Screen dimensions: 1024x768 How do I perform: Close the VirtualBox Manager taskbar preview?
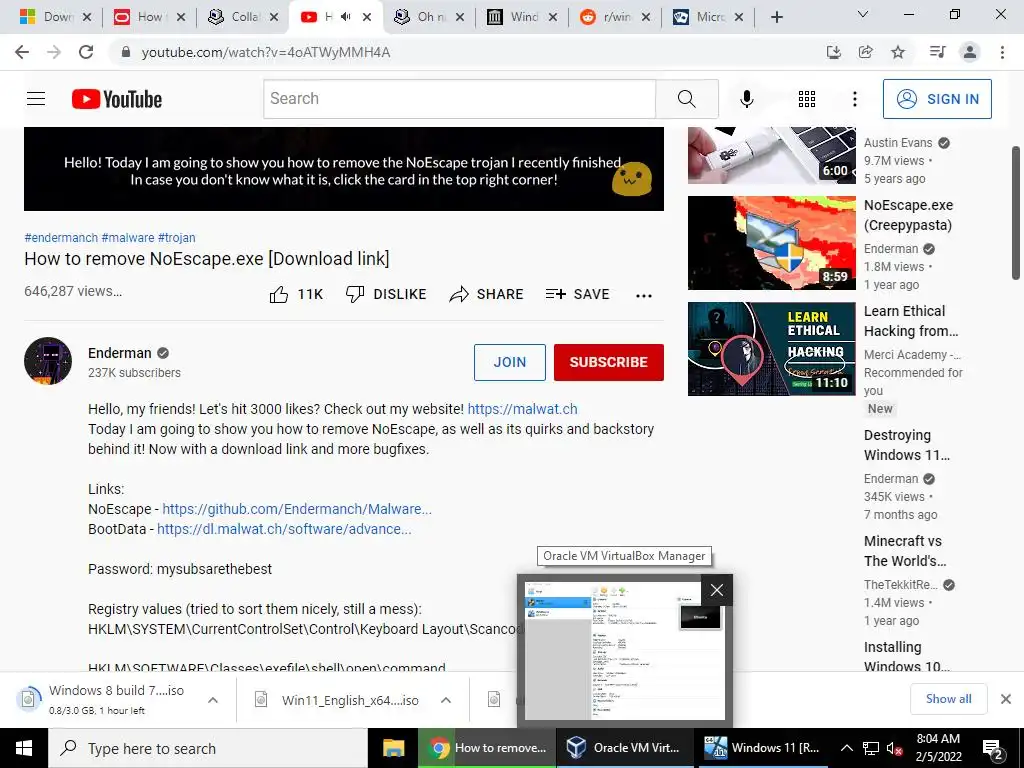[x=716, y=590]
